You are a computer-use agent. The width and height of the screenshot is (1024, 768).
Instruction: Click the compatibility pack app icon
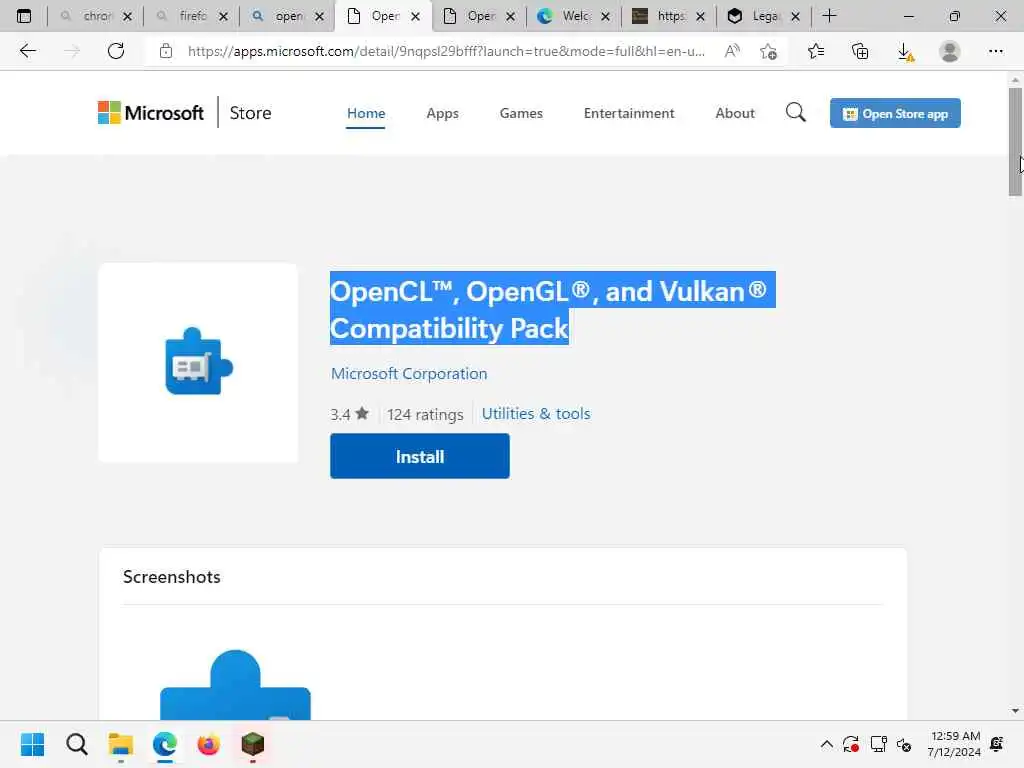coord(198,362)
